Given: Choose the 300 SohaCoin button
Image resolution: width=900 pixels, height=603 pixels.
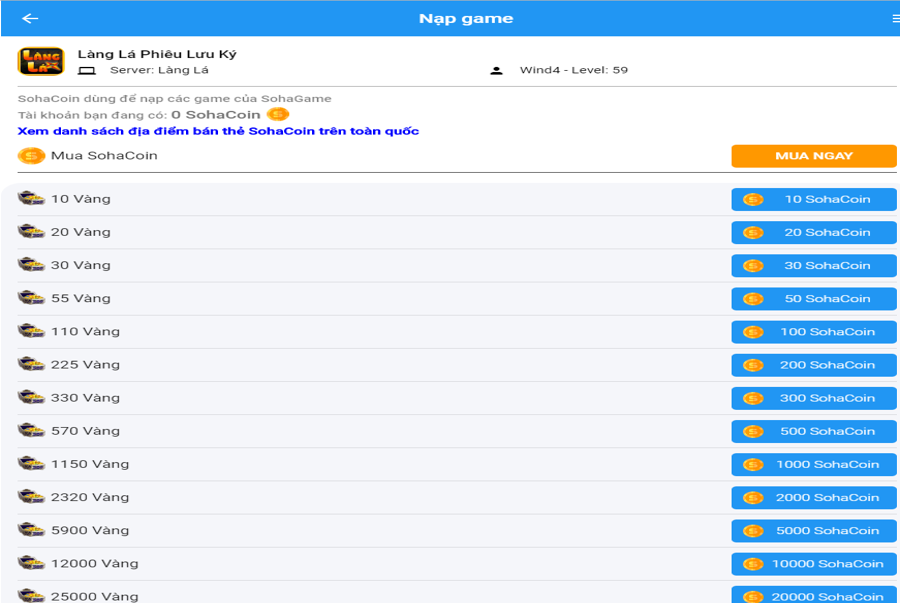Looking at the screenshot, I should (x=814, y=398).
